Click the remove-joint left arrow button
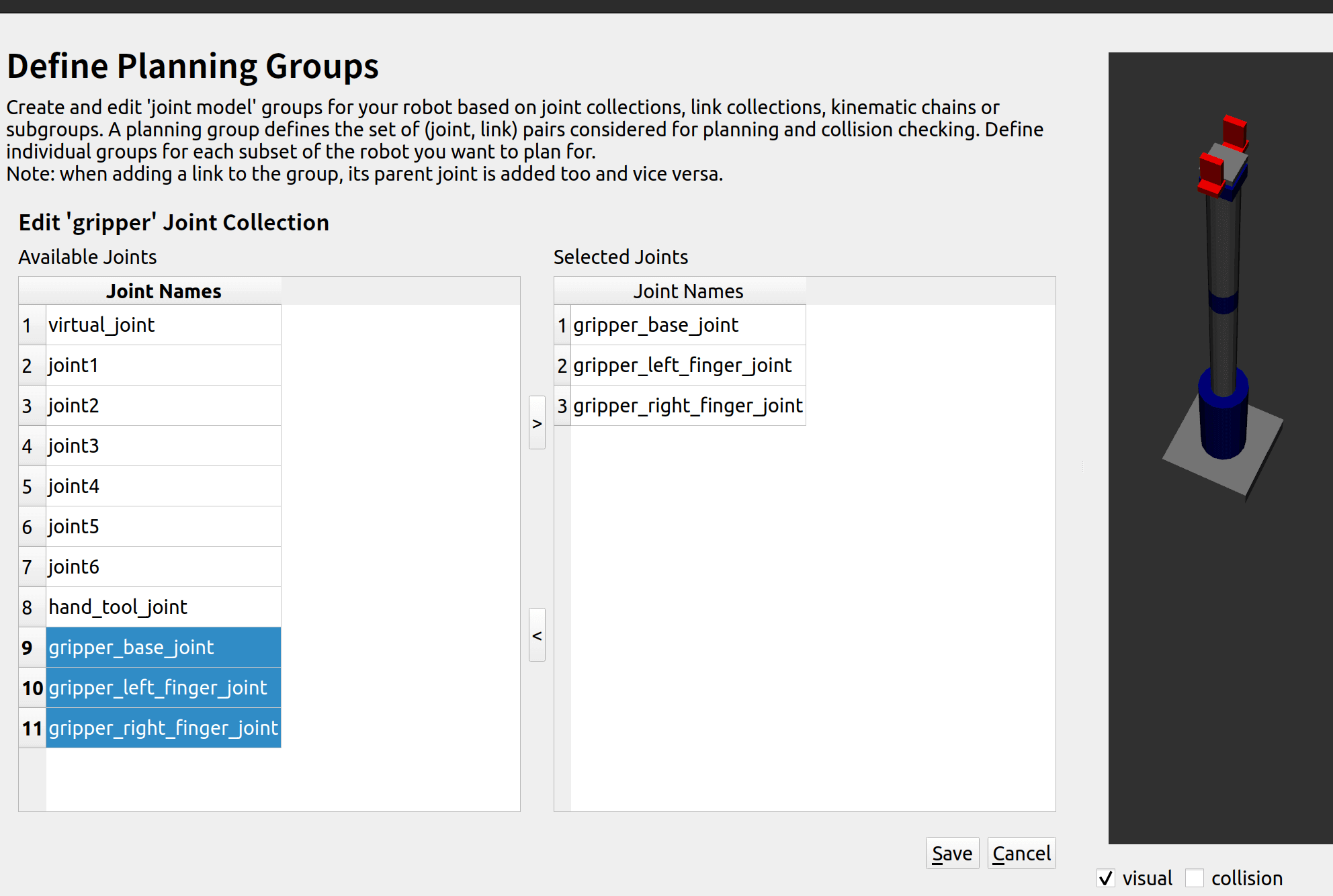 pos(537,635)
